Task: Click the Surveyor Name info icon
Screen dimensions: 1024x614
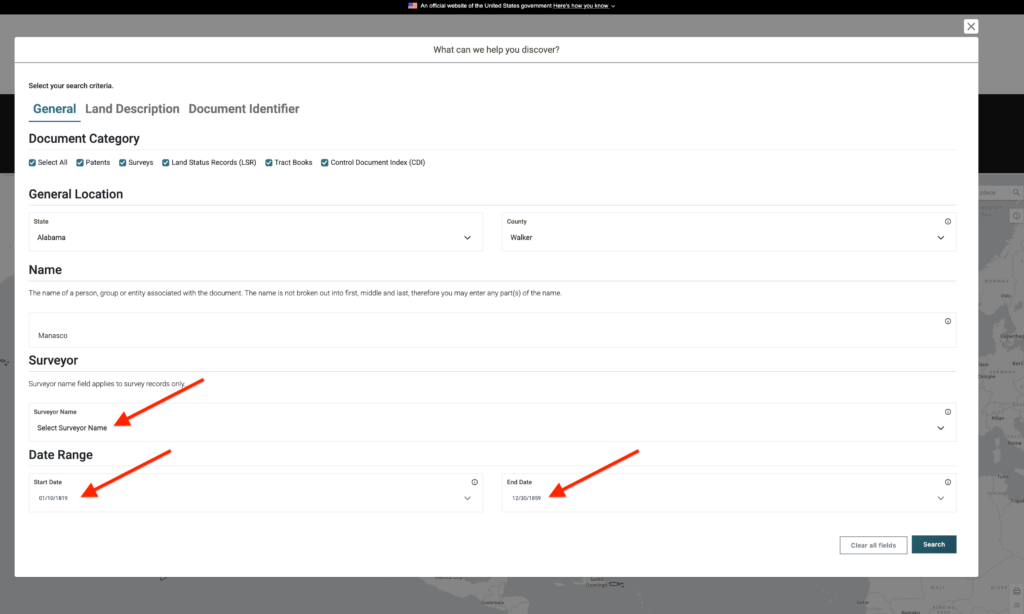Action: [948, 412]
